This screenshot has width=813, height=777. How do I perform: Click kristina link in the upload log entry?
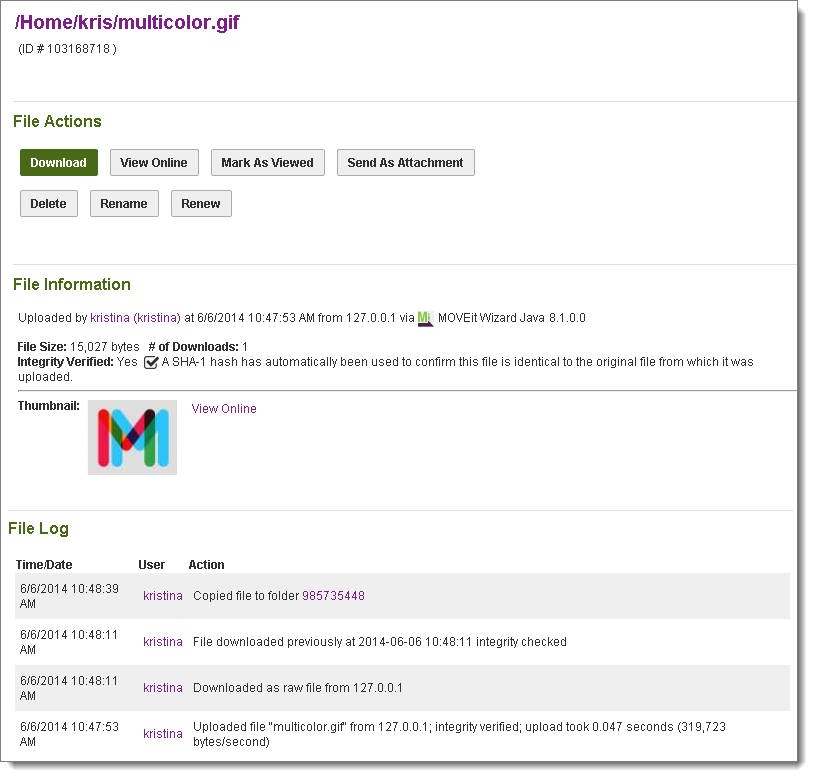click(x=163, y=733)
